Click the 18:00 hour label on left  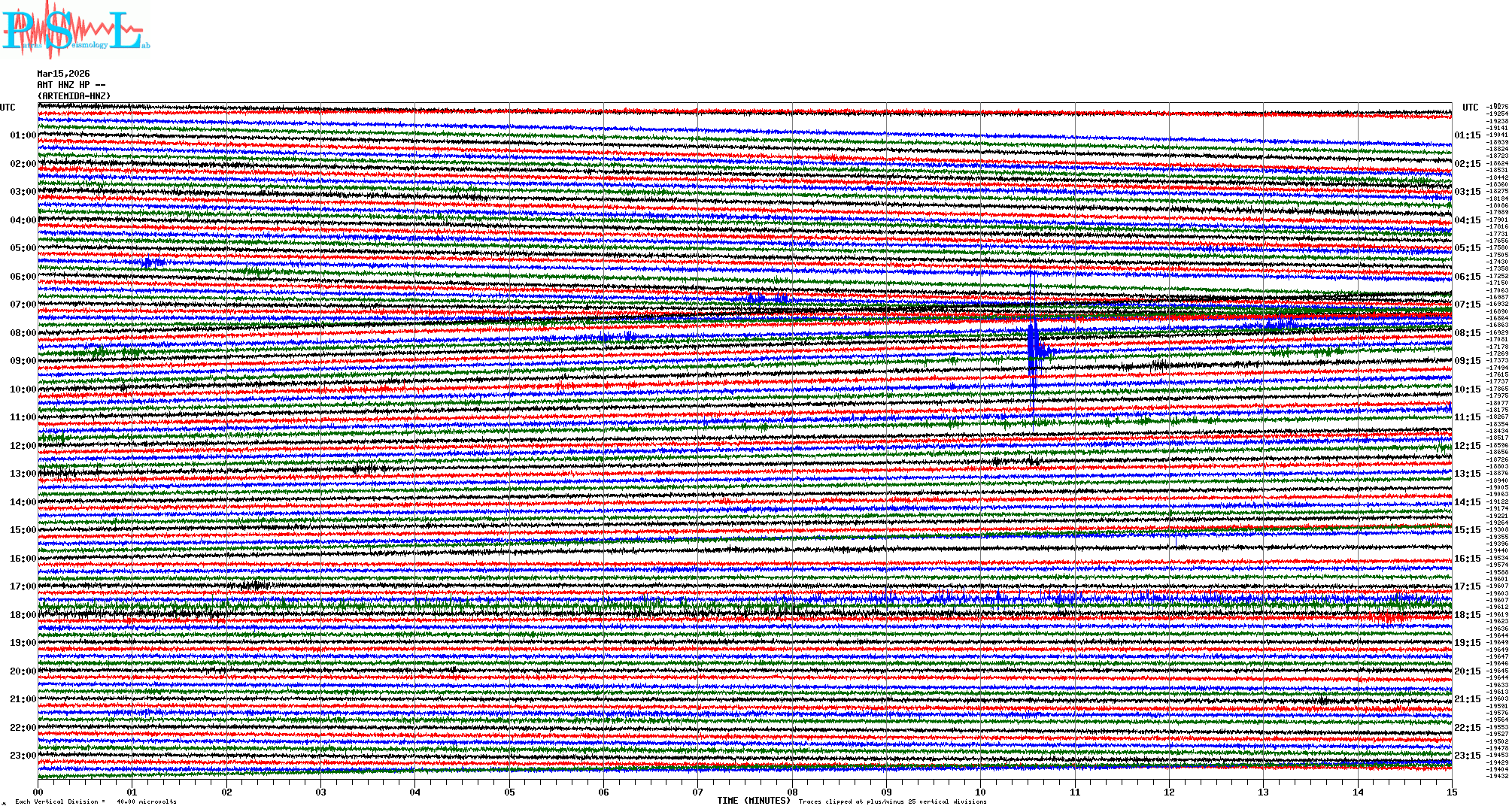[x=23, y=615]
